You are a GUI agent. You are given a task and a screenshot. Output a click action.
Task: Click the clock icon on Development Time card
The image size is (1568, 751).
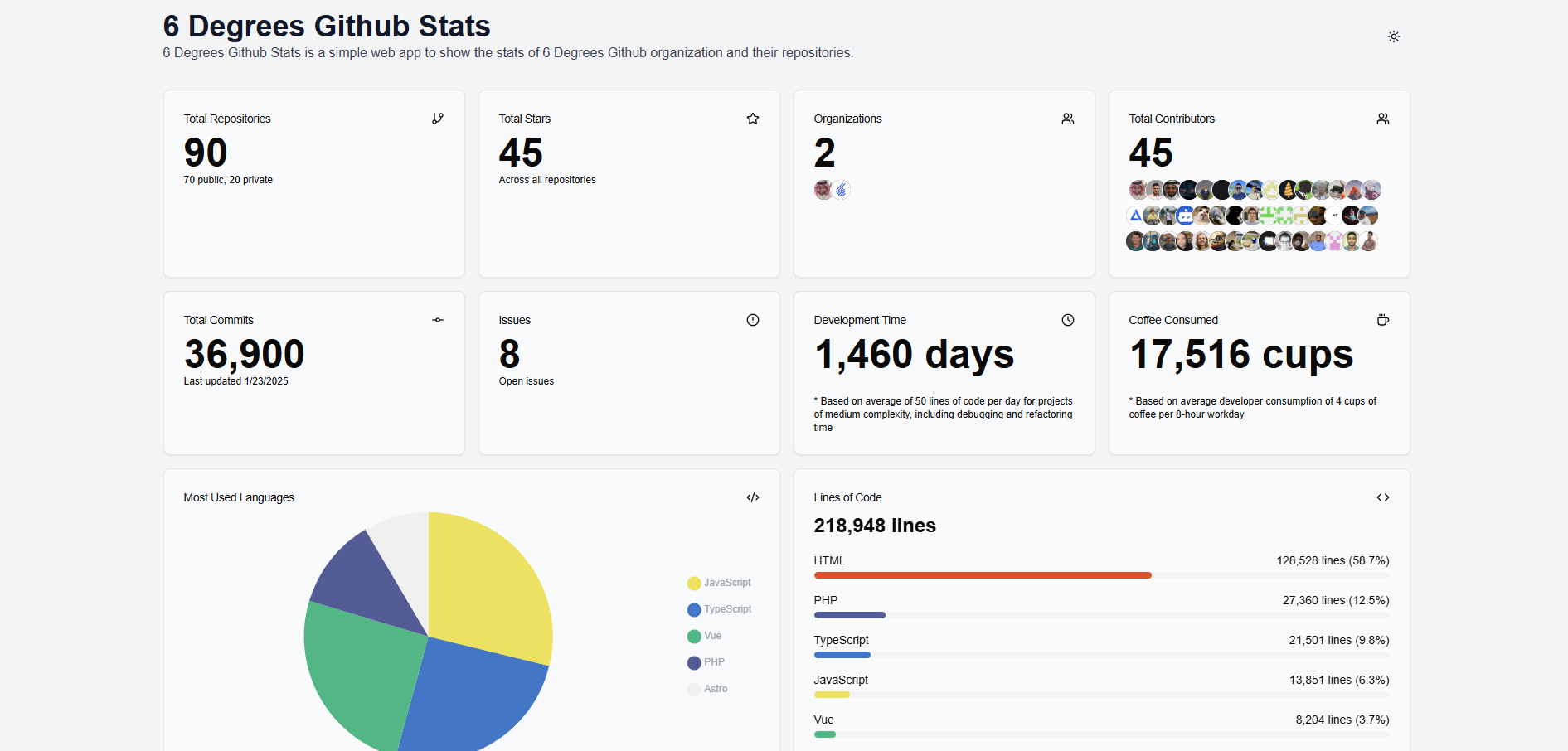(1068, 319)
